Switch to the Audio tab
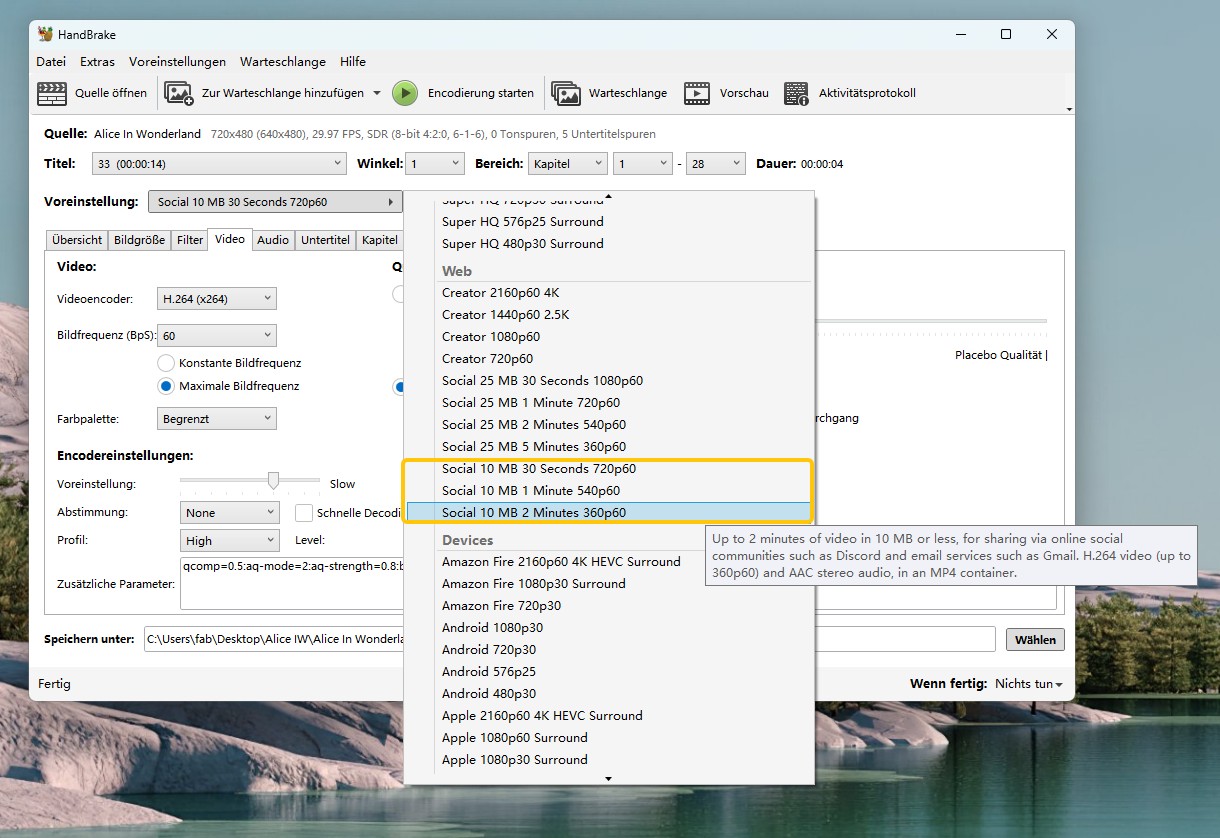 pos(273,240)
